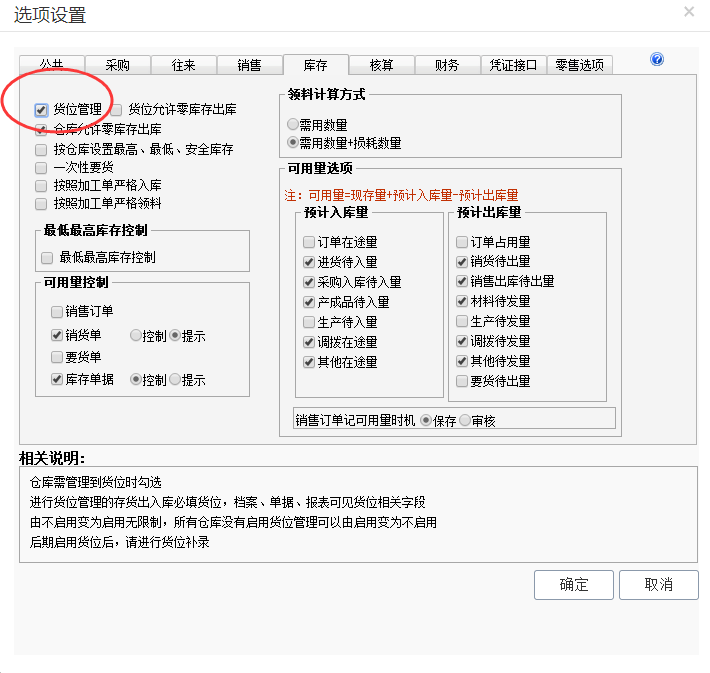Choose 控制 radio next to 销货单
710x673 pixels.
[x=135, y=336]
